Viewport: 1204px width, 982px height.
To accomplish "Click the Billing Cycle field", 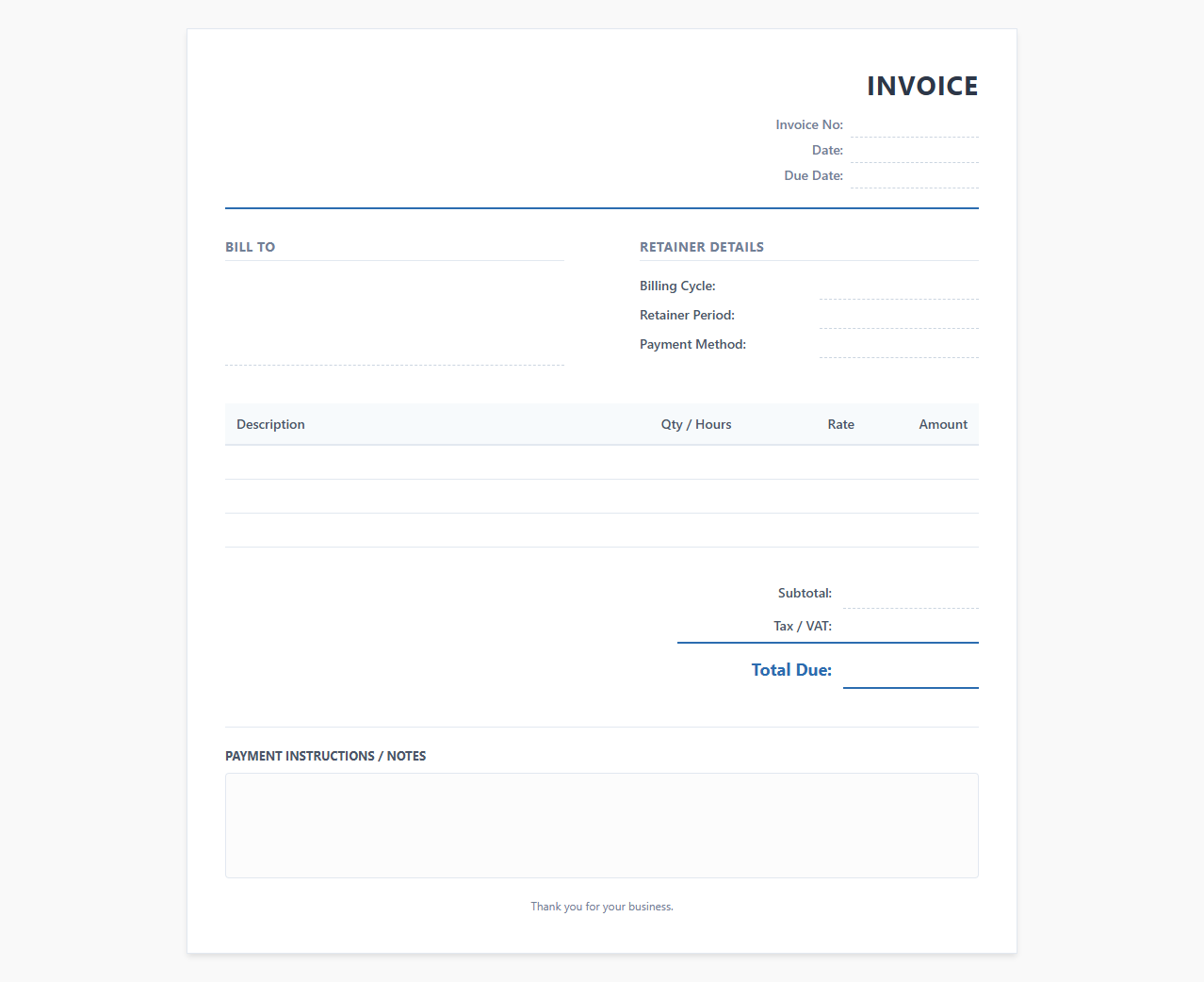I will [899, 286].
